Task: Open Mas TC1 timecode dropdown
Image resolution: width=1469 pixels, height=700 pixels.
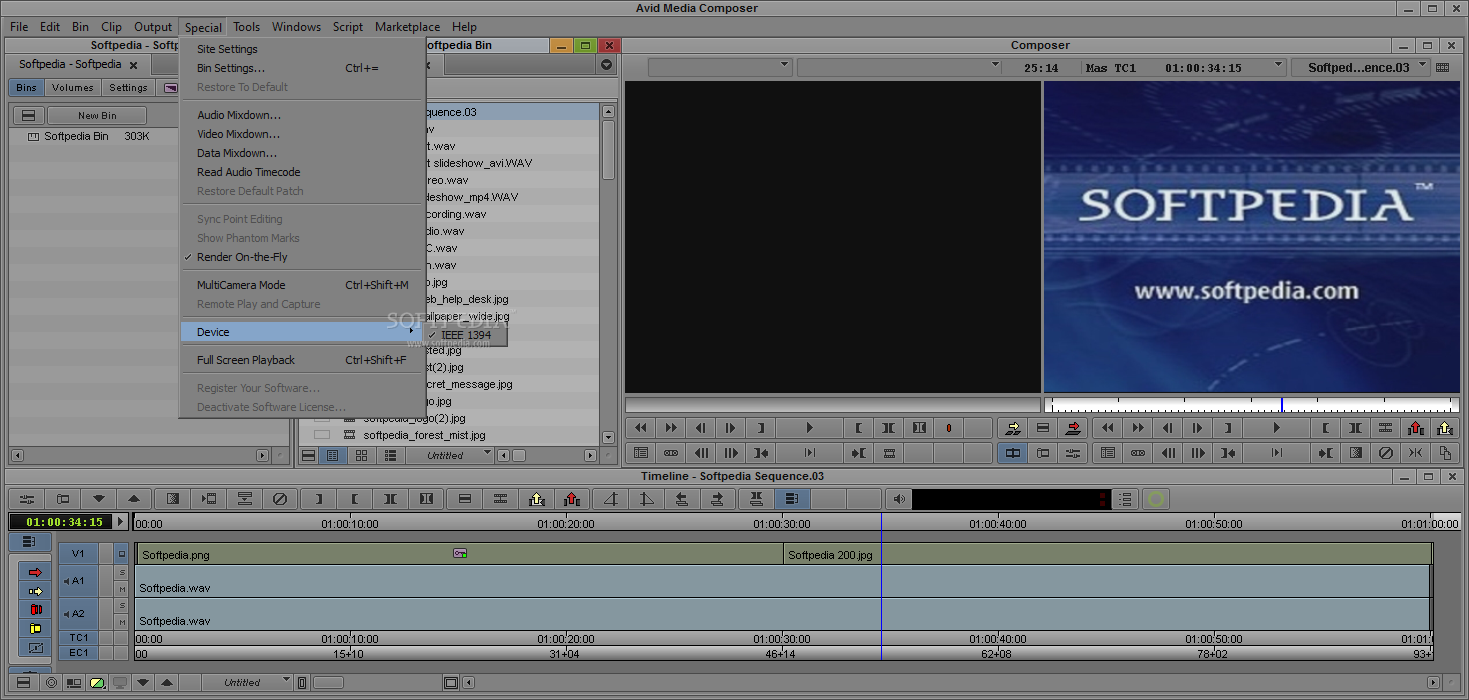Action: [x=1184, y=67]
